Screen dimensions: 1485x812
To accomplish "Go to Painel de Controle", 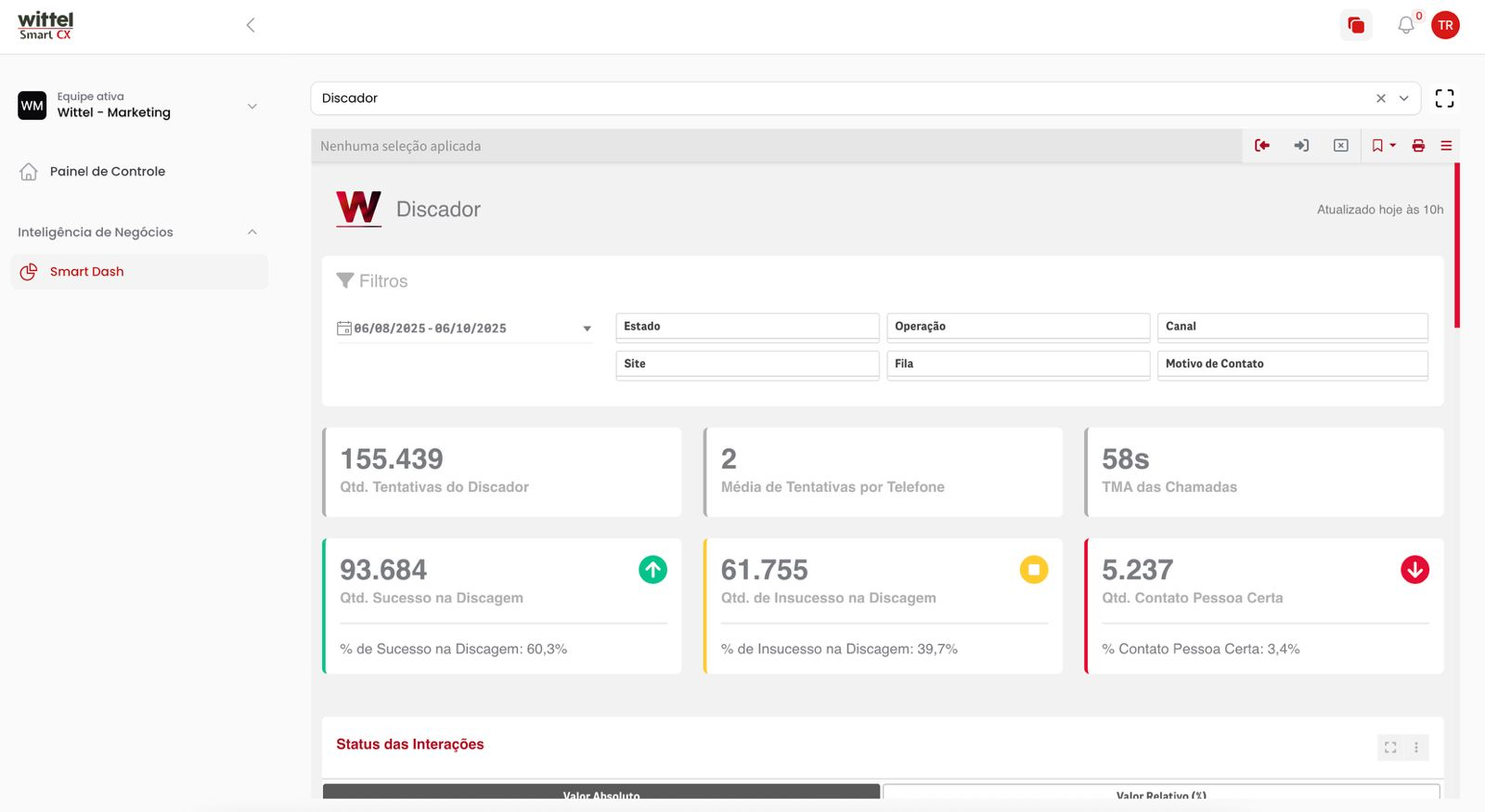I will click(107, 172).
